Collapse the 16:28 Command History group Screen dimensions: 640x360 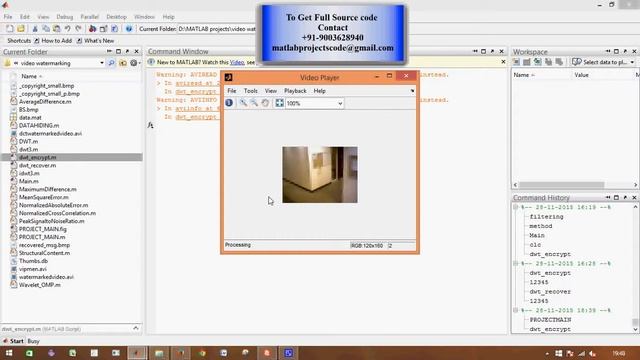[x=516, y=264]
